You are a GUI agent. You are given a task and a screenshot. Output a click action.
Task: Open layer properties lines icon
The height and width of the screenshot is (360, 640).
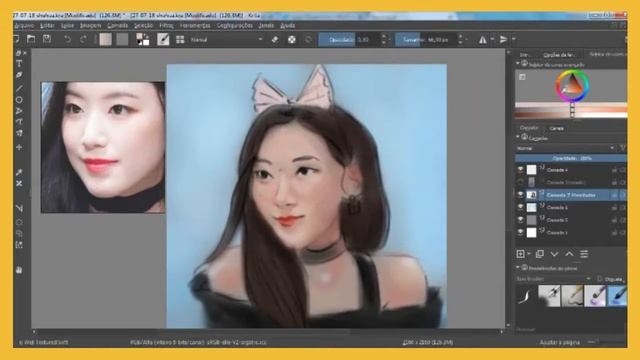(x=584, y=254)
